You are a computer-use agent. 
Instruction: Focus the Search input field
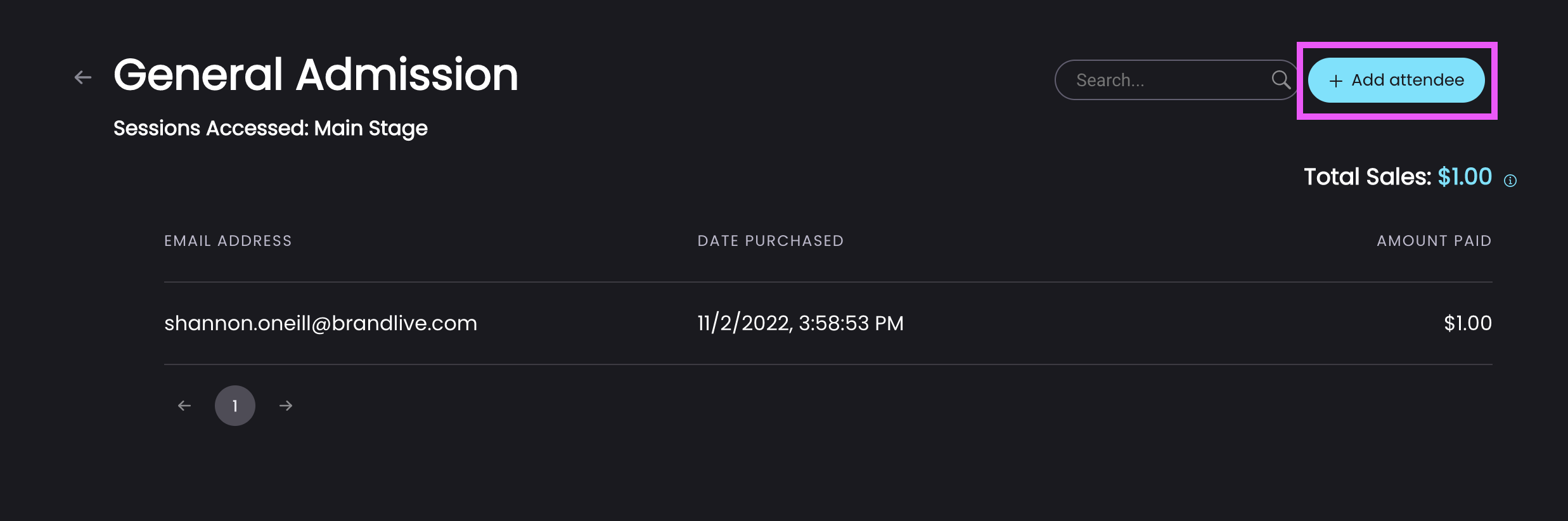pyautogui.click(x=1177, y=80)
